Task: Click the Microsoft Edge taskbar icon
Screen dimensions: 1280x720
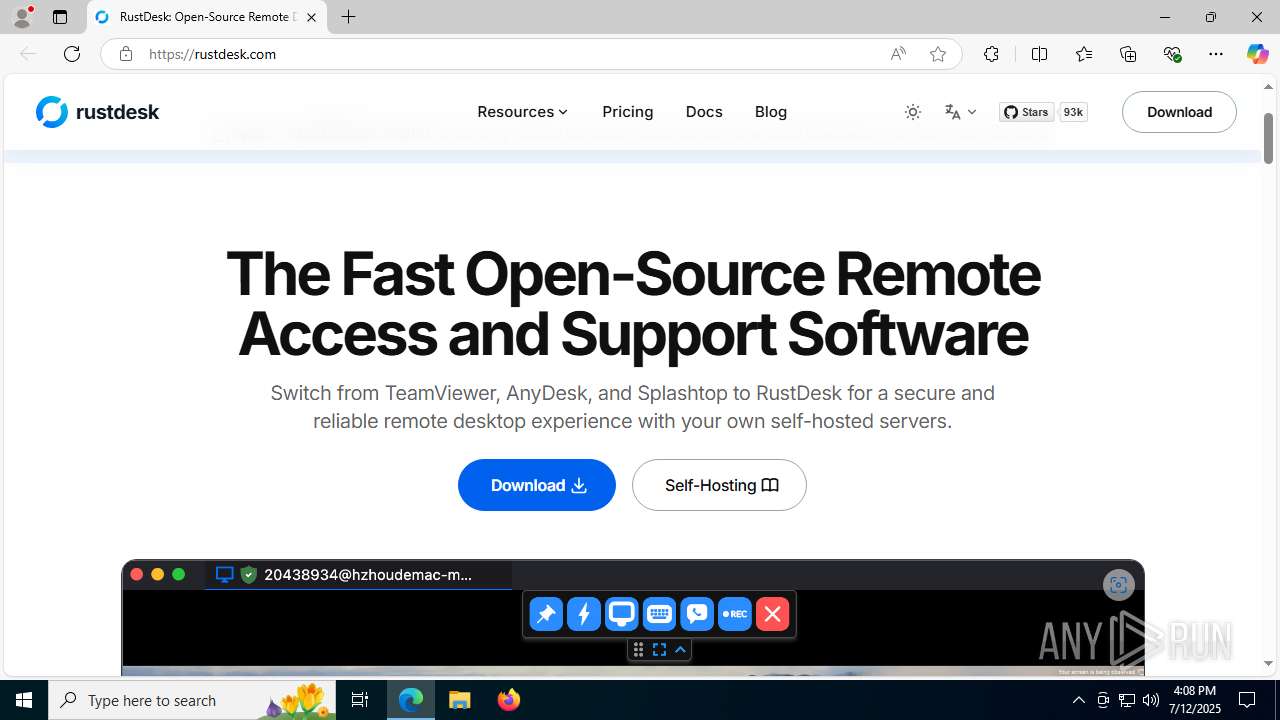Action: (411, 700)
